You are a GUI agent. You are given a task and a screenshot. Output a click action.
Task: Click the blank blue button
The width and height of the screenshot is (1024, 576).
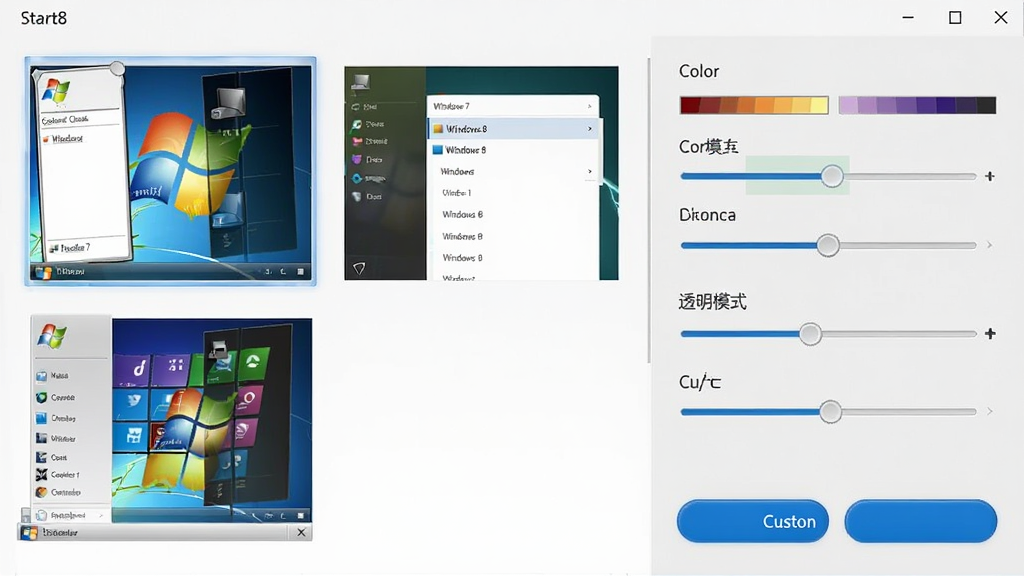coord(921,521)
